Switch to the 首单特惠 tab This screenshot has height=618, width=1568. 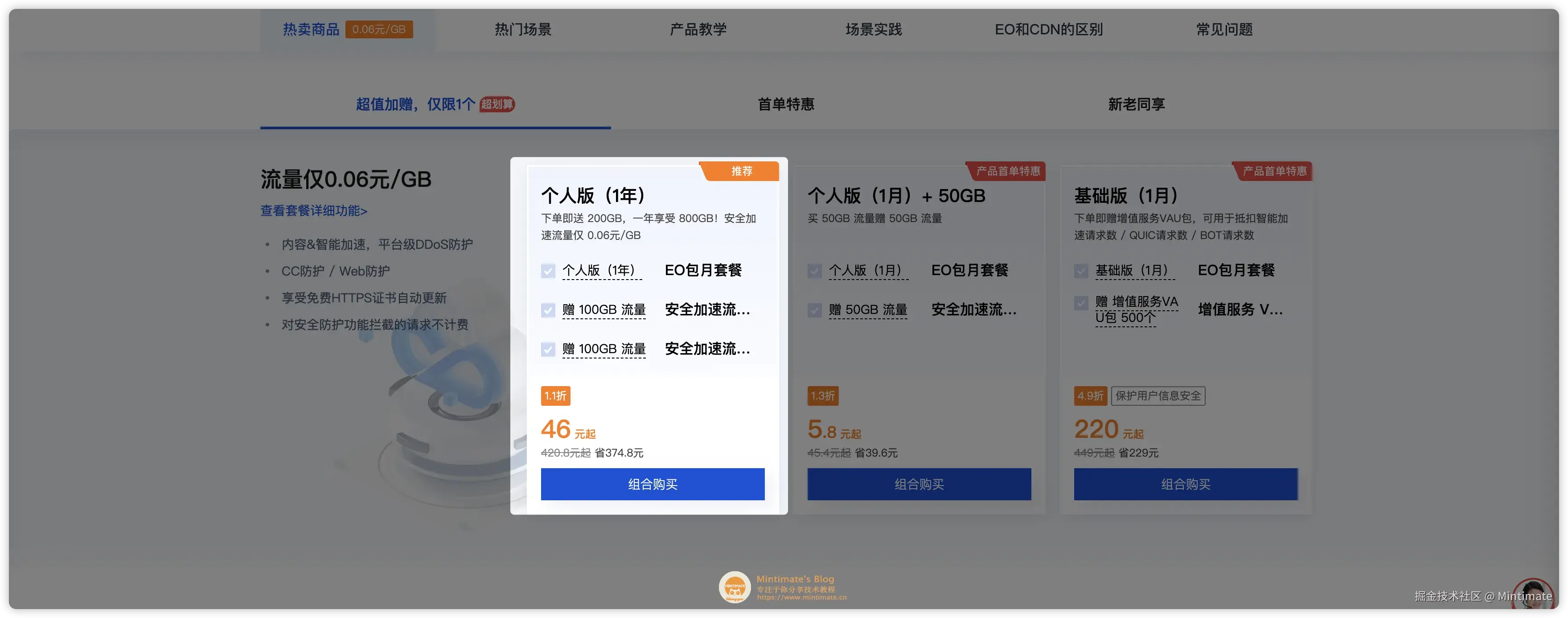click(785, 104)
